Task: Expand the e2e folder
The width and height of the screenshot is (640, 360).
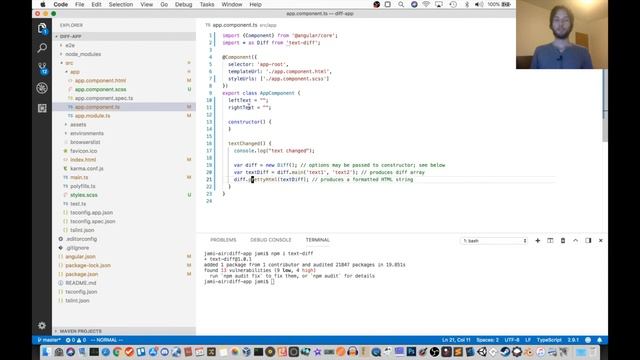Action: coord(70,45)
